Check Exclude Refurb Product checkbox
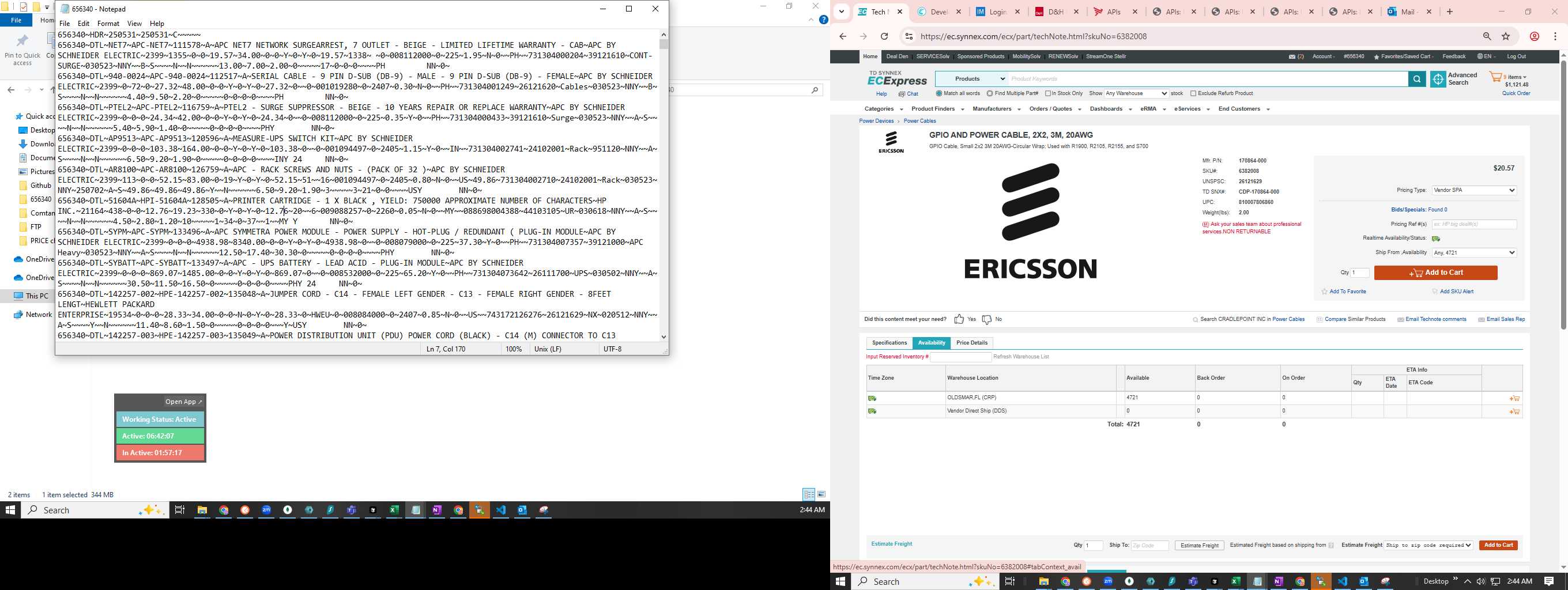The height and width of the screenshot is (590, 1568). [x=1193, y=94]
